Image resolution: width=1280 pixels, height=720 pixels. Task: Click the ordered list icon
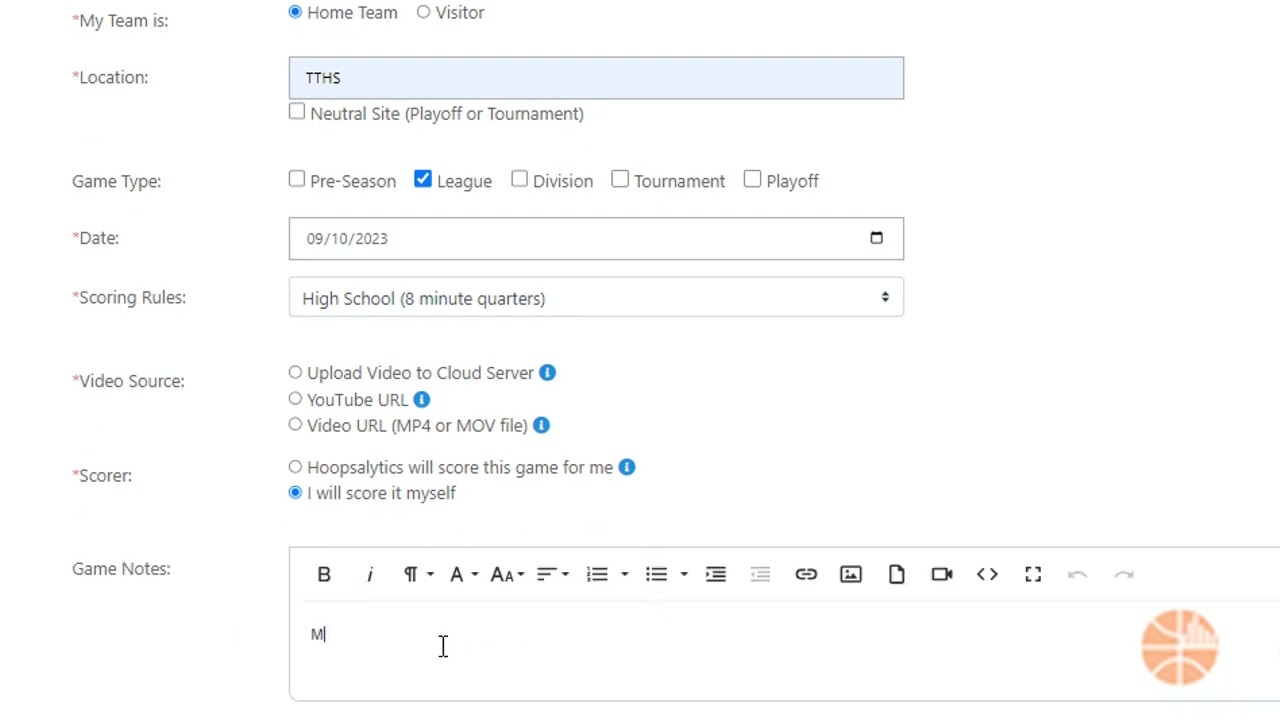click(597, 574)
